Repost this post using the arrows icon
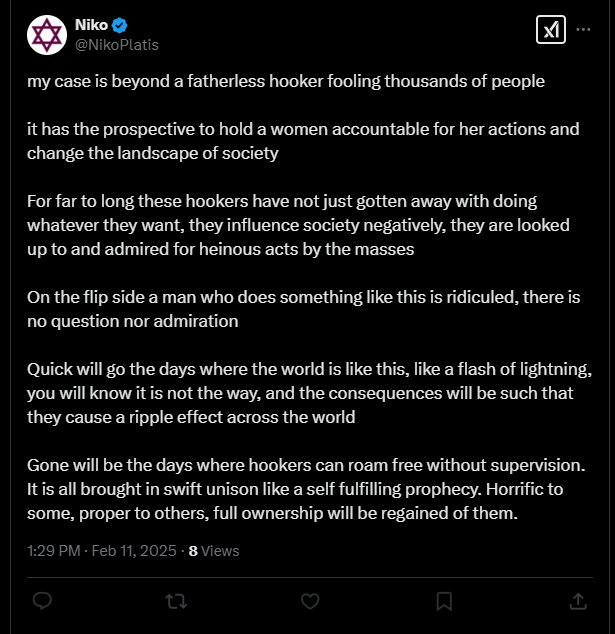This screenshot has width=615, height=634. coord(176,601)
